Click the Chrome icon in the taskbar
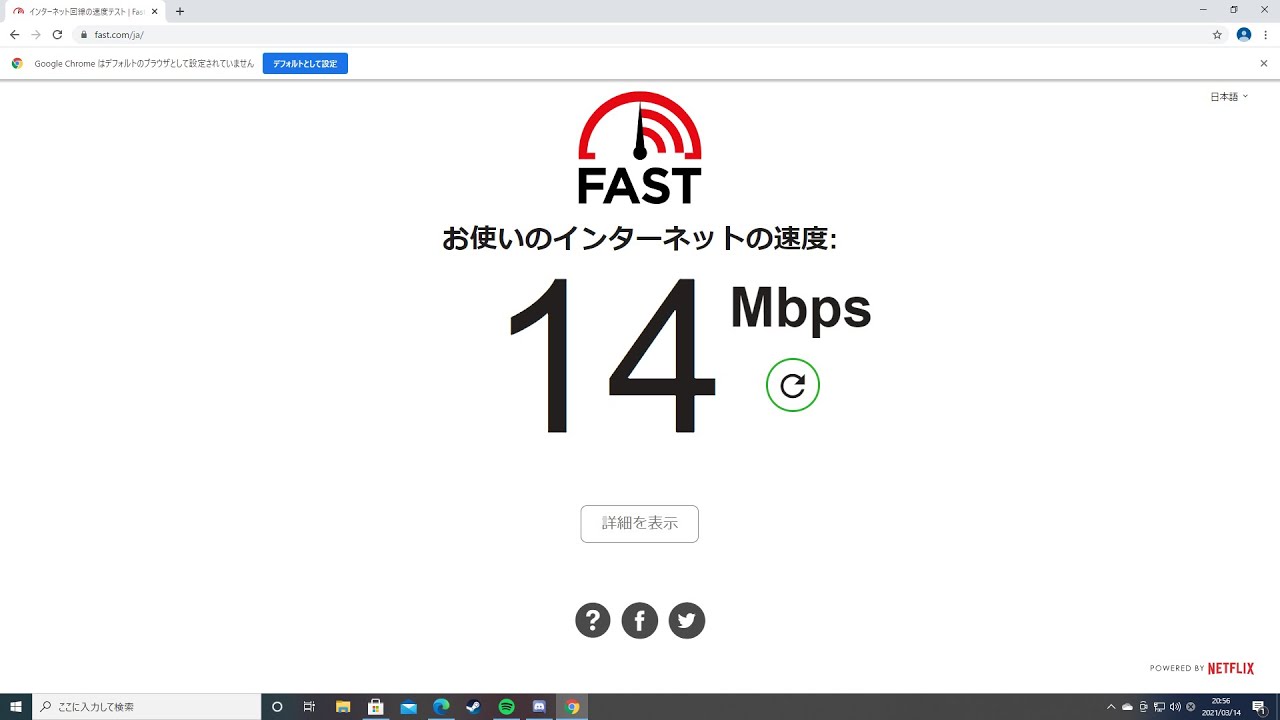The height and width of the screenshot is (720, 1280). point(572,707)
